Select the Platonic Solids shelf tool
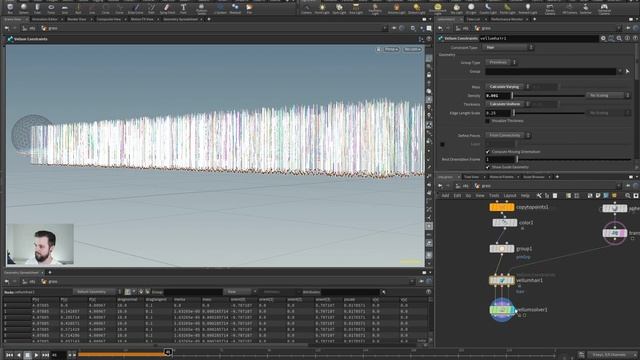This screenshot has height=360, width=640. point(201,8)
